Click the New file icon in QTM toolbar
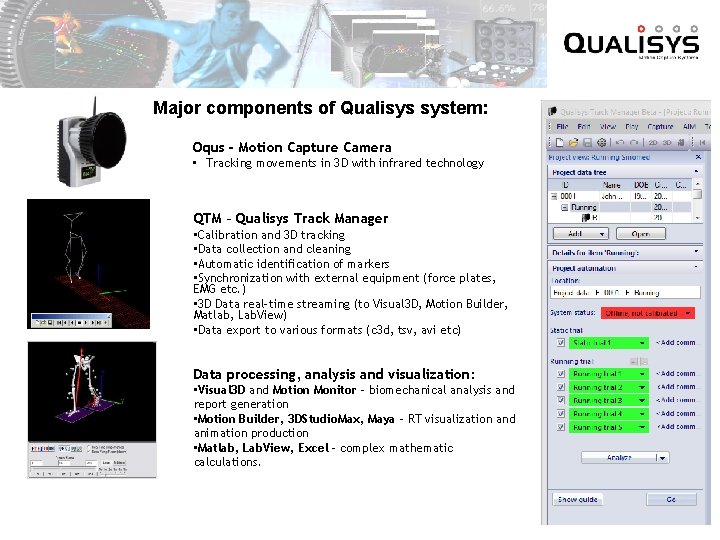 [x=559, y=143]
